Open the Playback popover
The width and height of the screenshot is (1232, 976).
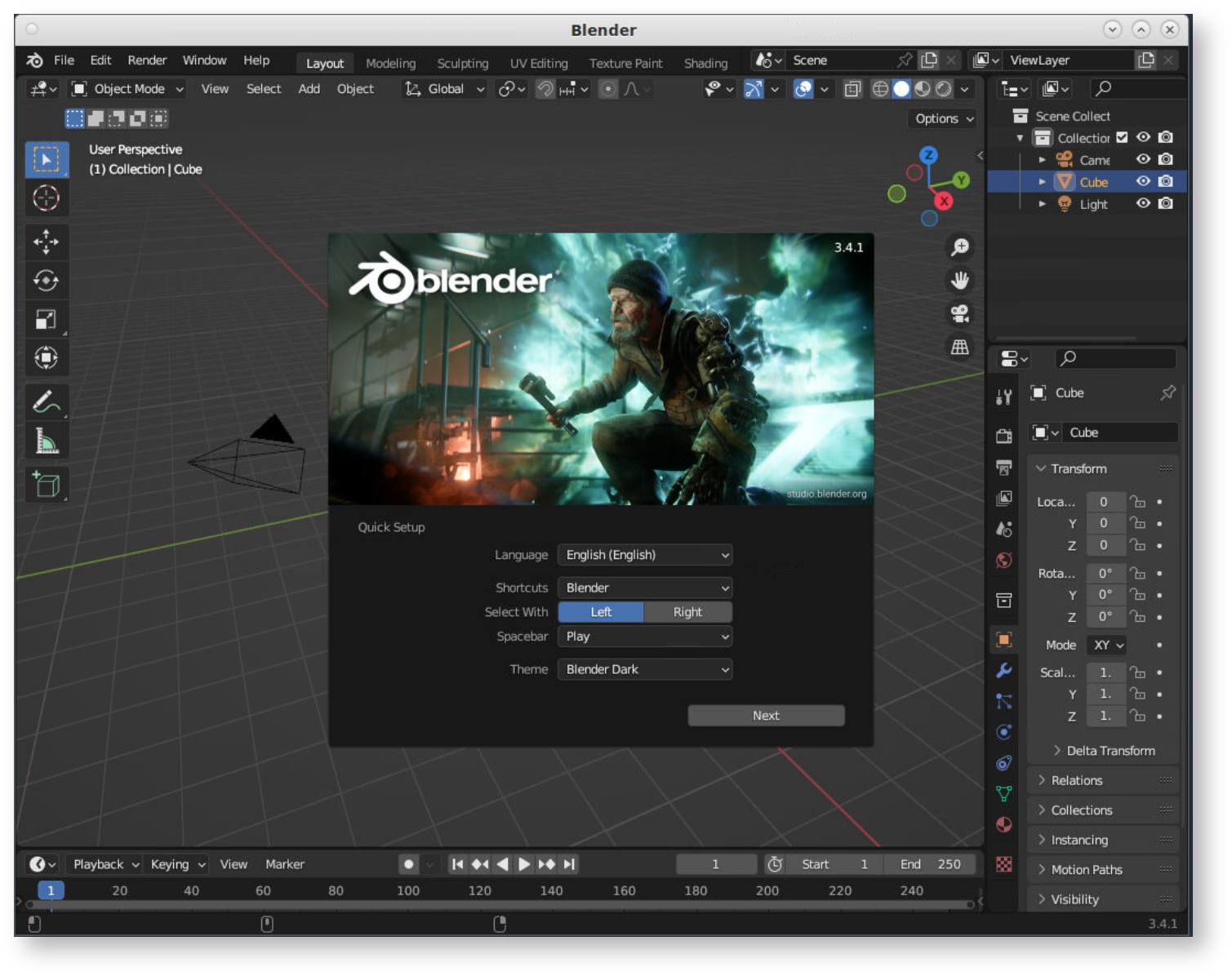[106, 864]
